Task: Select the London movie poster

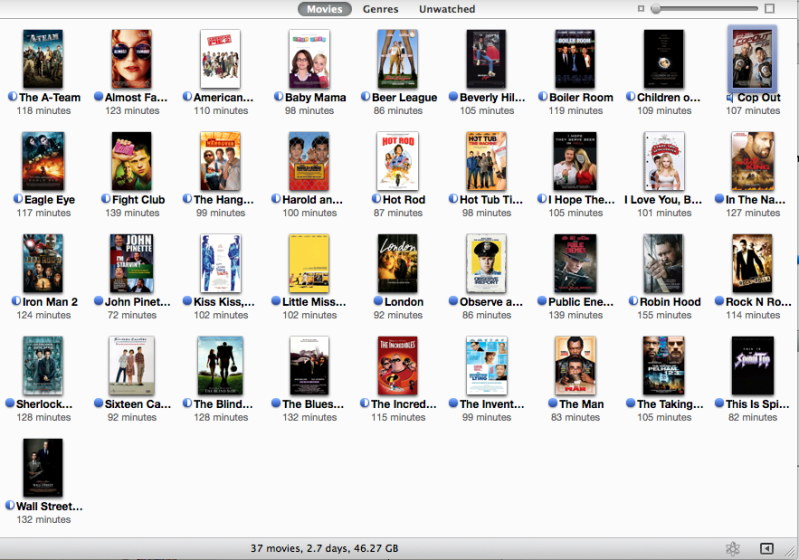Action: (x=398, y=263)
